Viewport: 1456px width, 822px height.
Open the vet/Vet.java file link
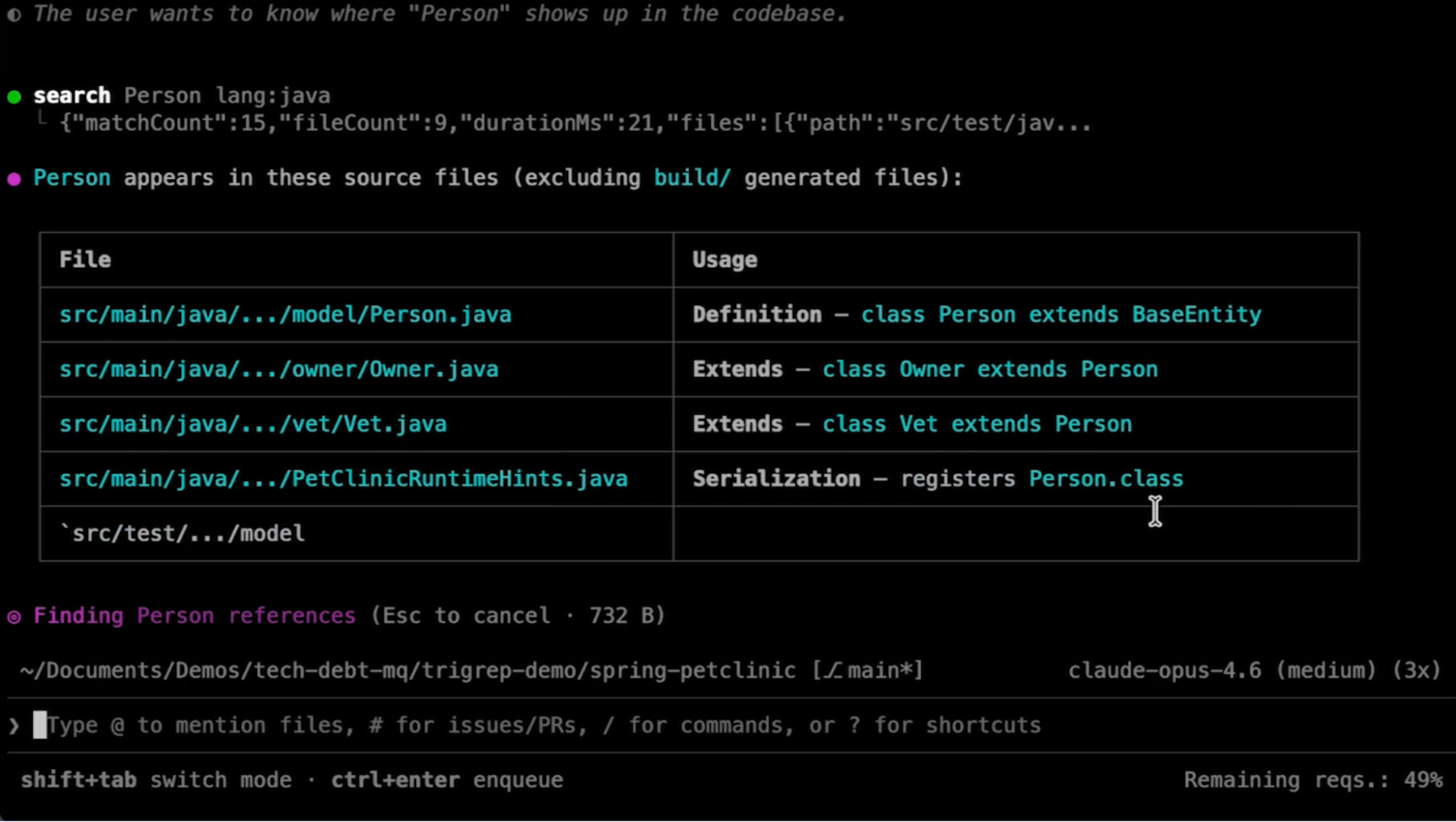pyautogui.click(x=253, y=424)
